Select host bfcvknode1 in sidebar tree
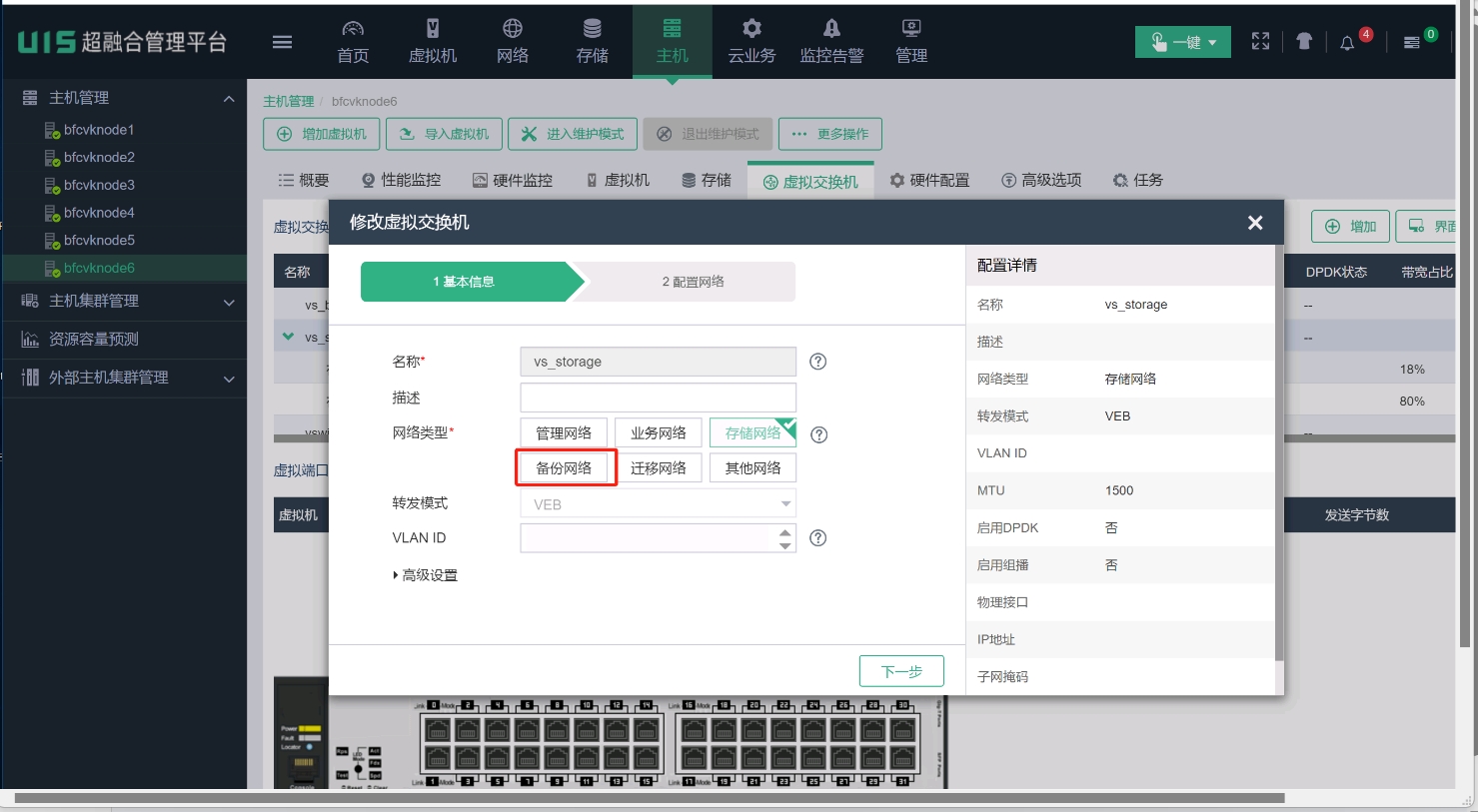1478x812 pixels. click(99, 130)
